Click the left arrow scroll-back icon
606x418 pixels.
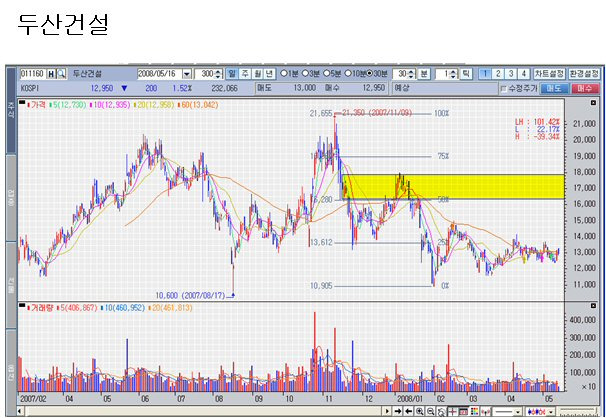(409, 411)
